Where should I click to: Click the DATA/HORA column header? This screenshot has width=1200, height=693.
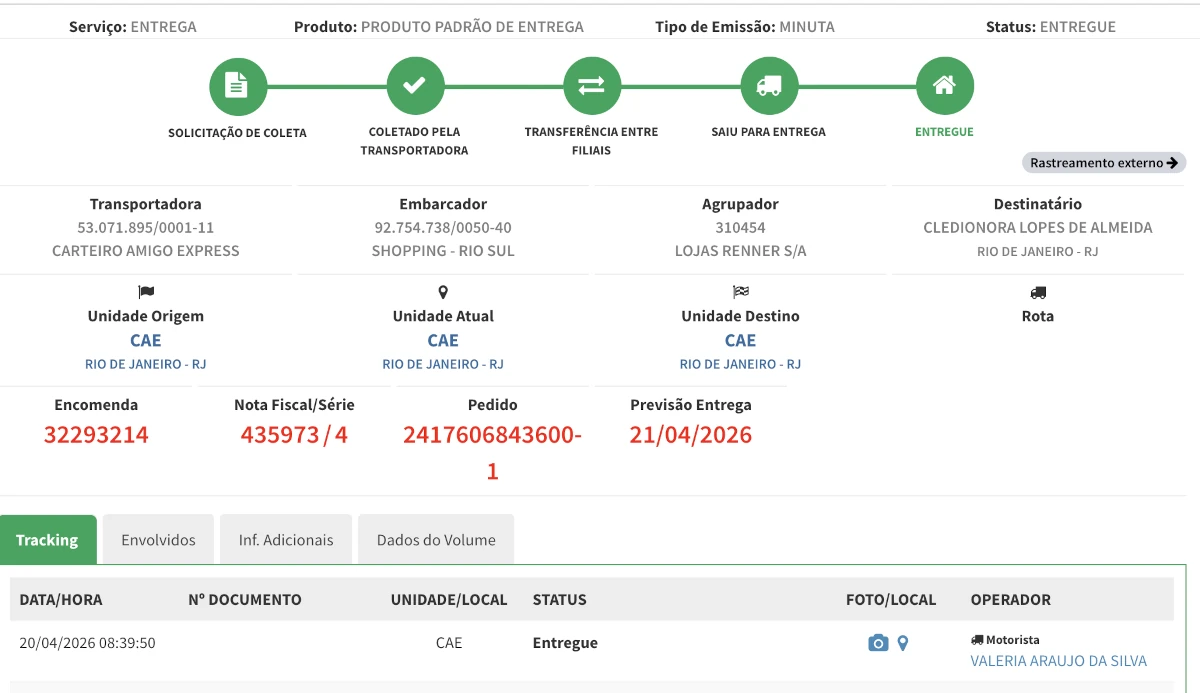click(x=61, y=600)
